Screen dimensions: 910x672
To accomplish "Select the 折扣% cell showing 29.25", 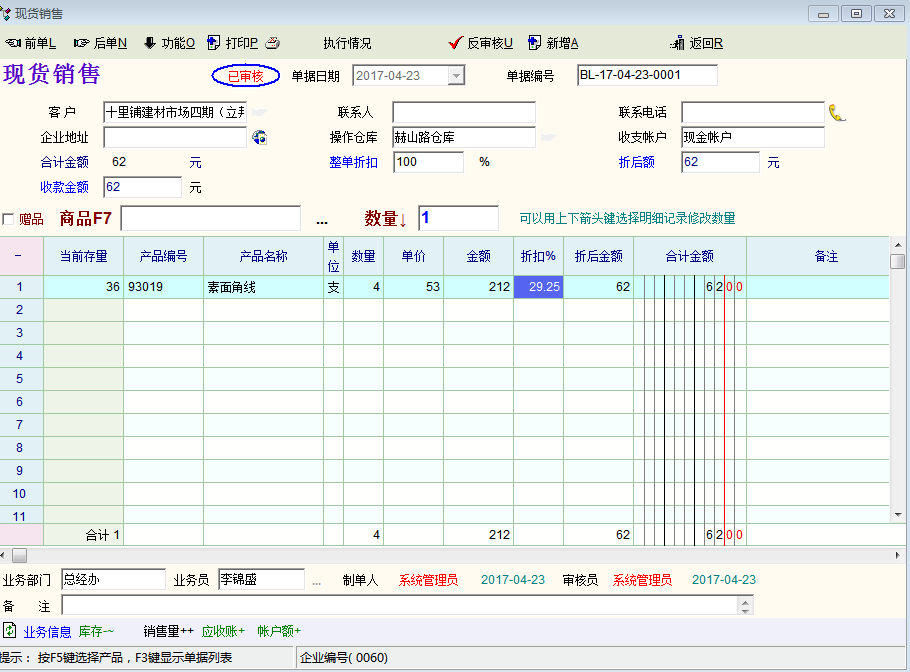I will (538, 287).
